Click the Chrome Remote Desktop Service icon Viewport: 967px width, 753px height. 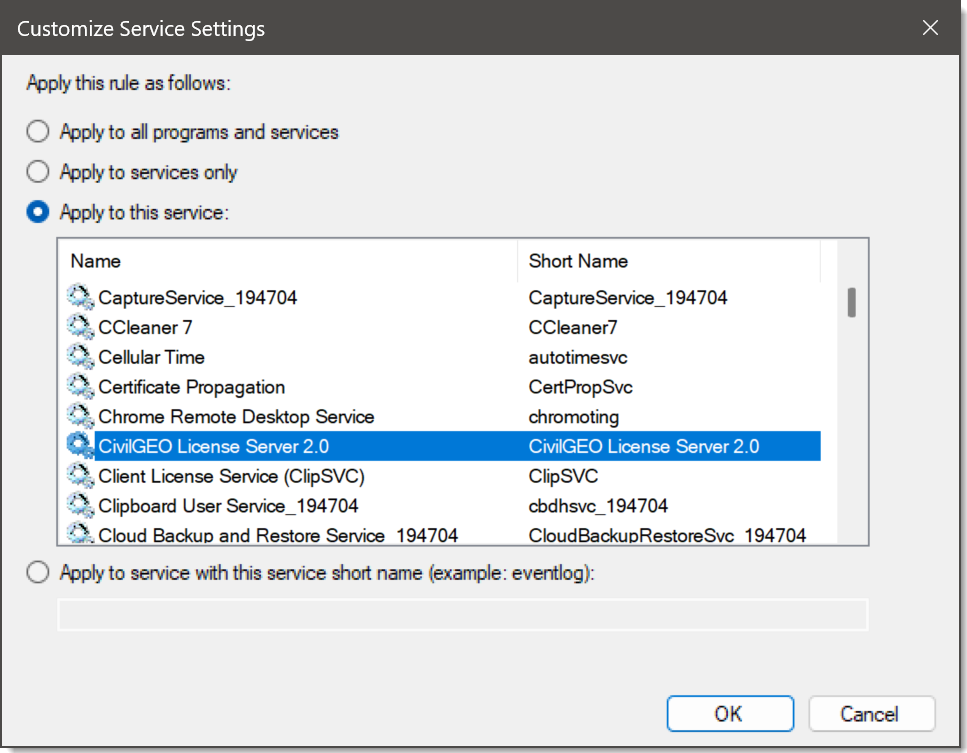point(79,417)
